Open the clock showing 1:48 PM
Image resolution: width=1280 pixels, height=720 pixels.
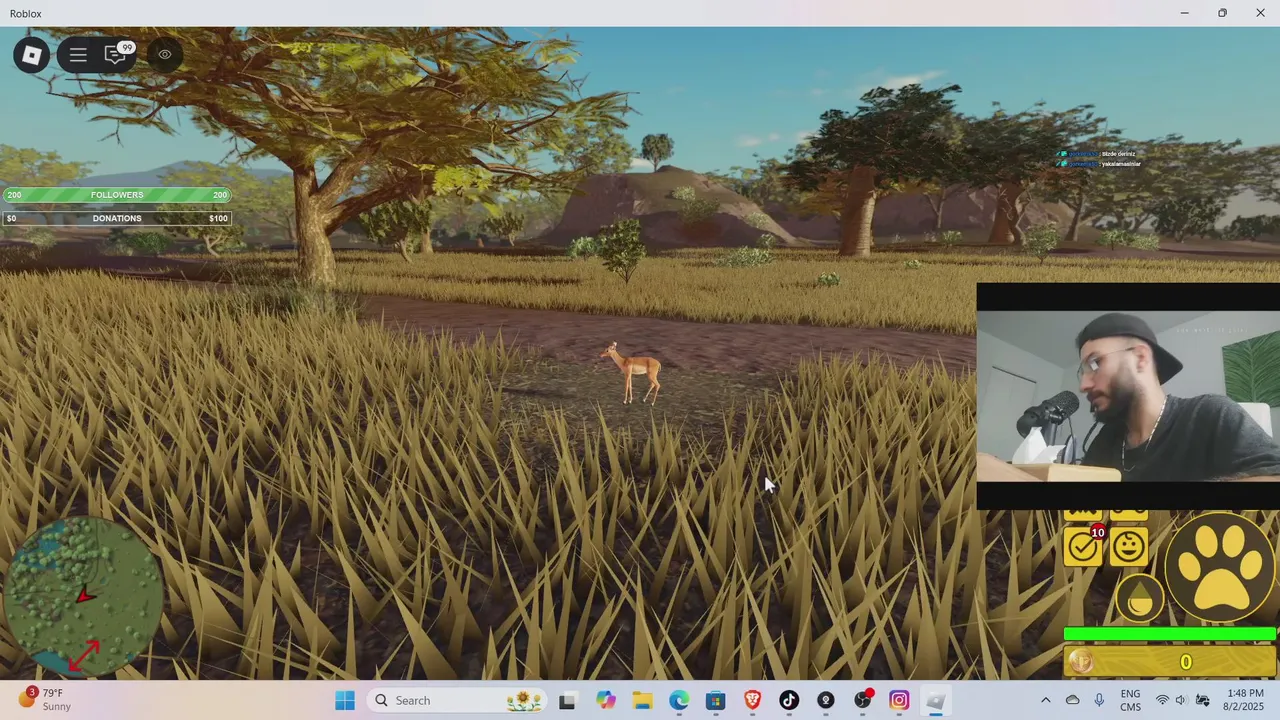pos(1245,700)
